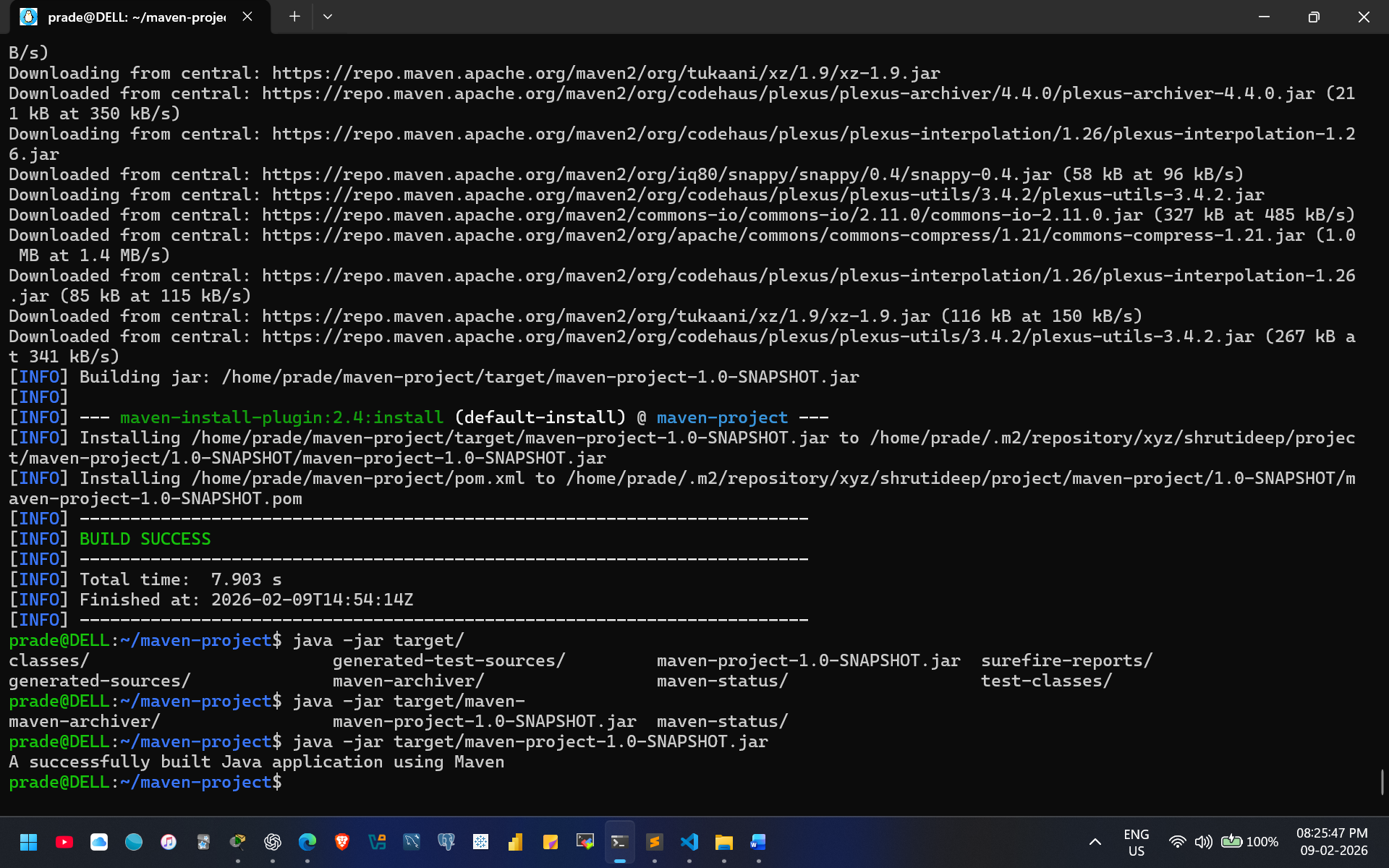This screenshot has height=868, width=1389.
Task: Click the terminal vertical scrollbar thumb
Action: pyautogui.click(x=1382, y=782)
